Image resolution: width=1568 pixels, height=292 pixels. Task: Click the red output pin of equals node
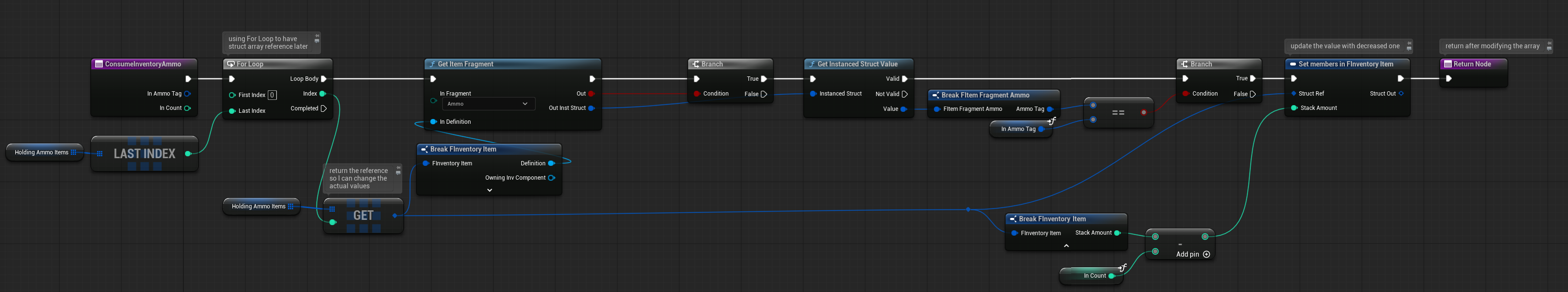coord(1144,112)
